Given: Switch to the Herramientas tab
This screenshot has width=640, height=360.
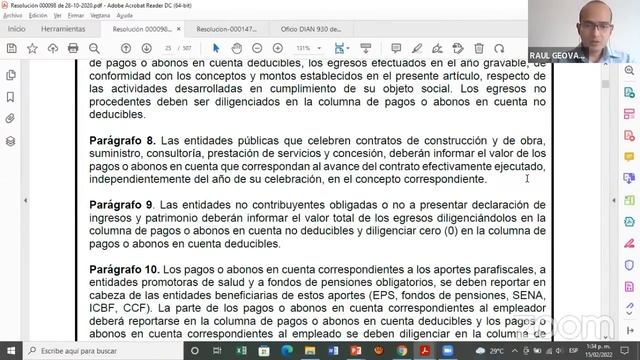Looking at the screenshot, I should 63,29.
